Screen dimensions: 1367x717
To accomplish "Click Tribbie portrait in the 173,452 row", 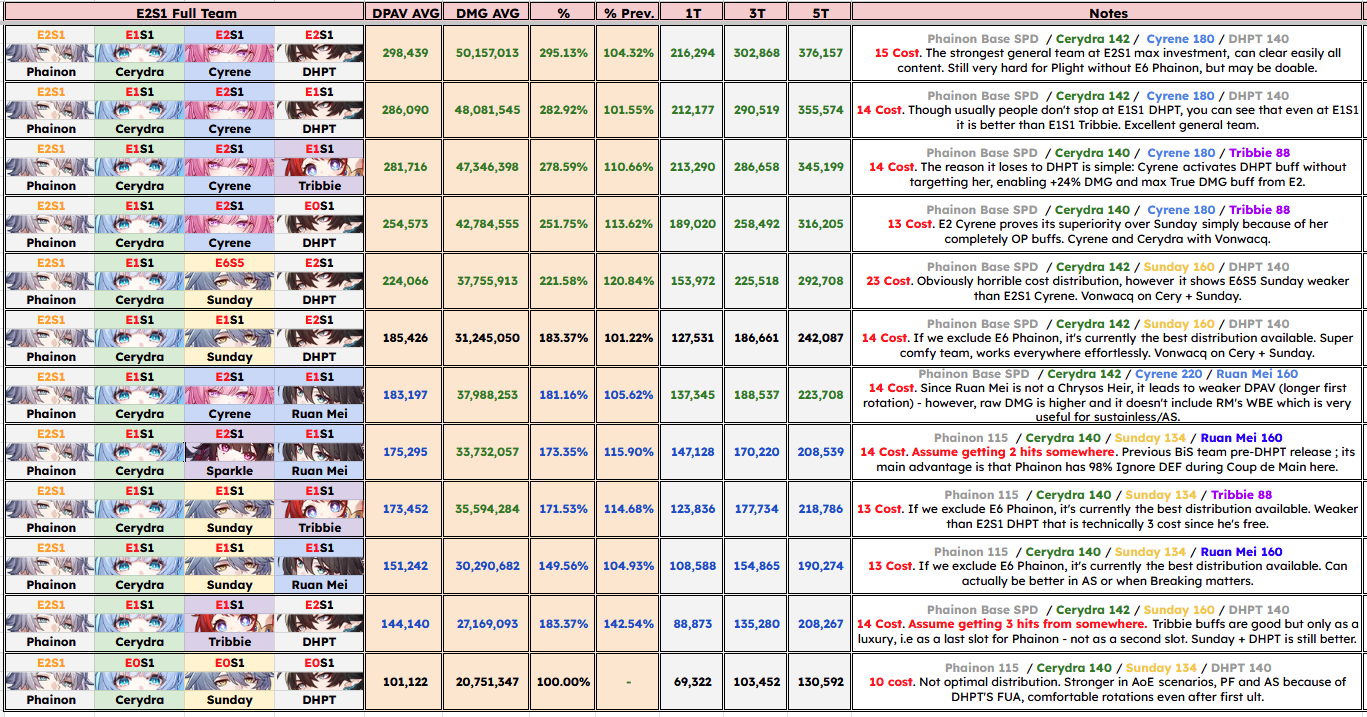I will pos(319,509).
